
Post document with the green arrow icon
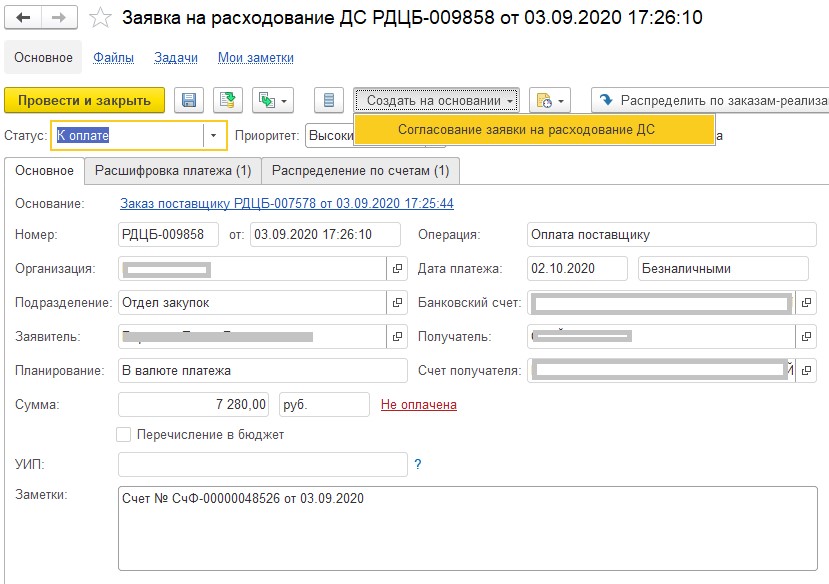[x=228, y=100]
